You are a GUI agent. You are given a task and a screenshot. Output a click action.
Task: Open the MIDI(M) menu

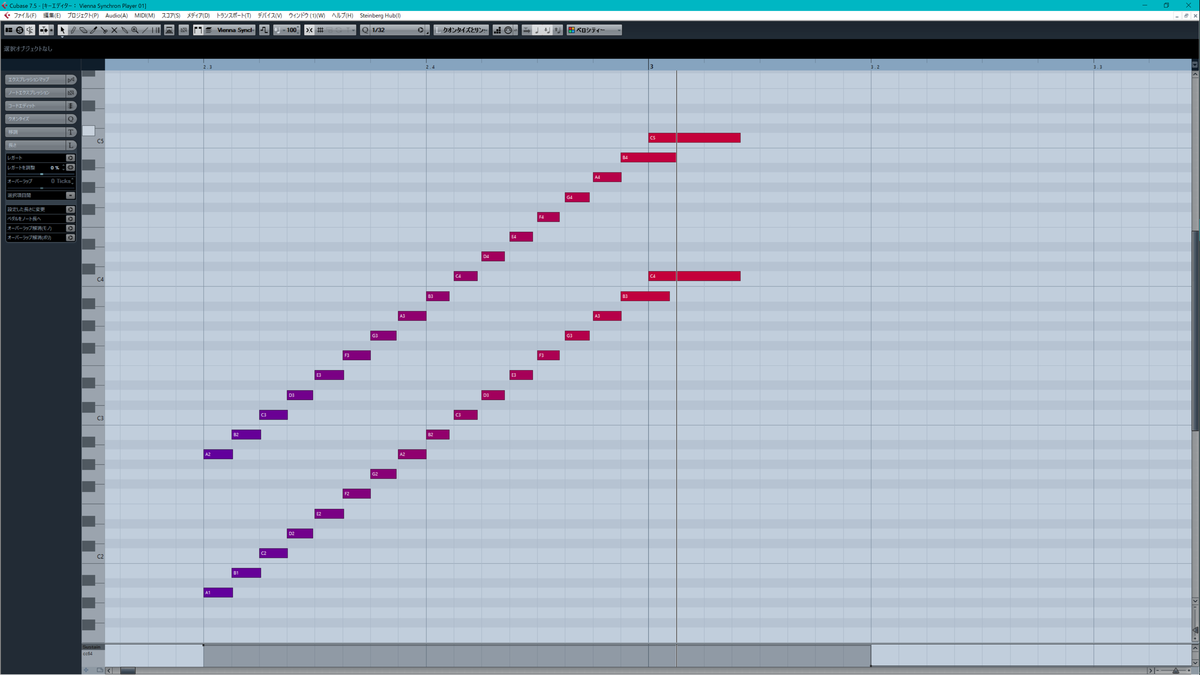(144, 16)
